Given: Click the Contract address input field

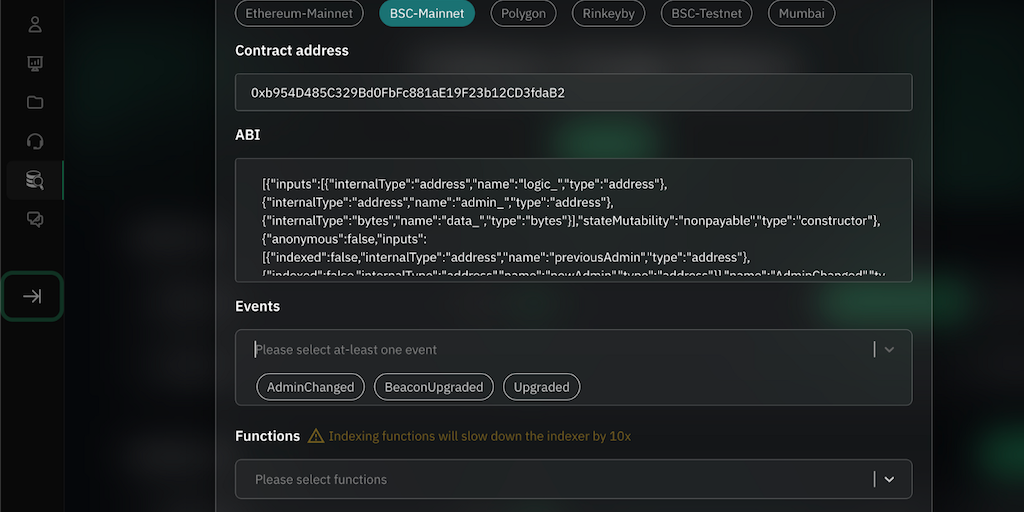Looking at the screenshot, I should pyautogui.click(x=573, y=92).
